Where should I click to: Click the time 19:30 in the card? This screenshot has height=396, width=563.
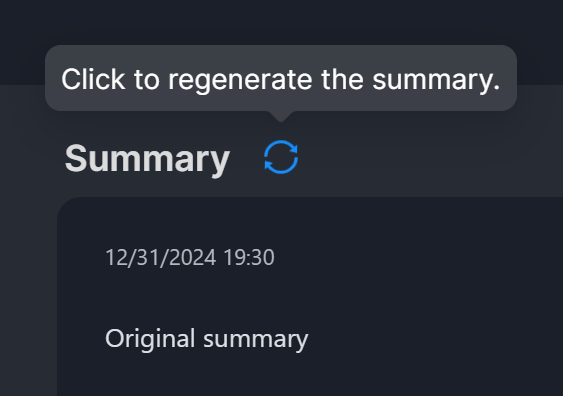(249, 257)
